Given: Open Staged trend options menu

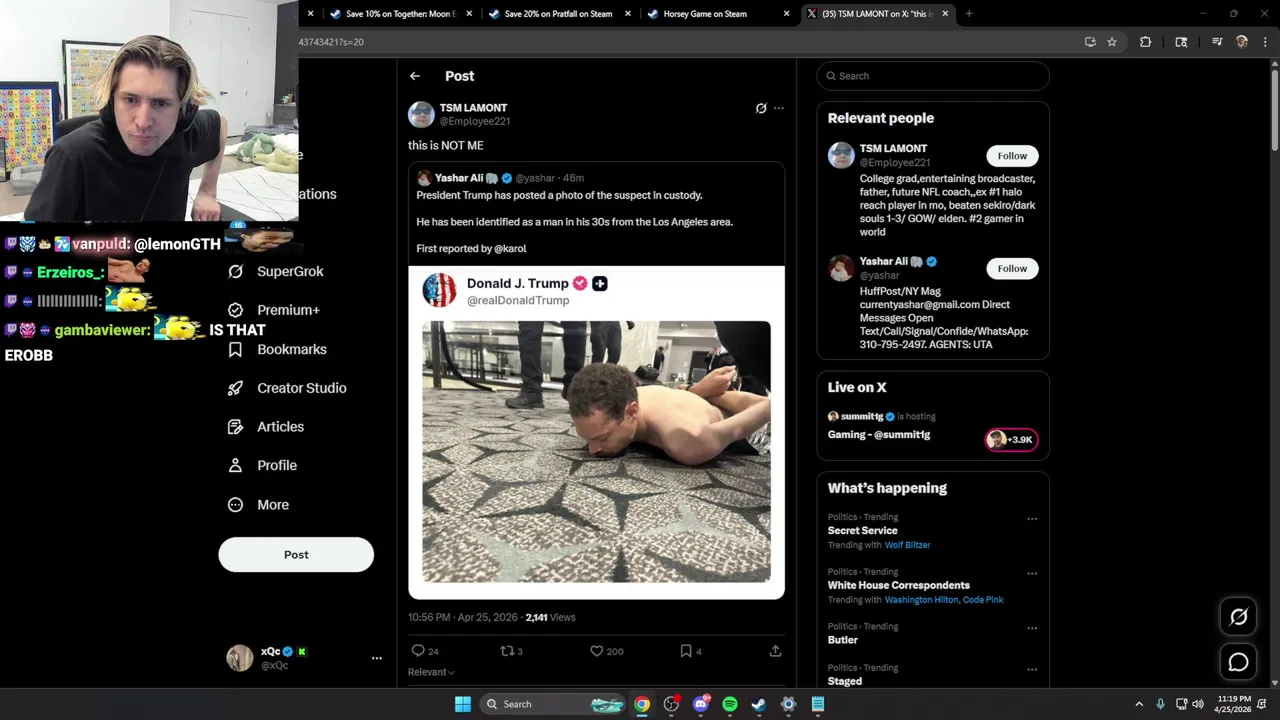Looking at the screenshot, I should point(1032,669).
